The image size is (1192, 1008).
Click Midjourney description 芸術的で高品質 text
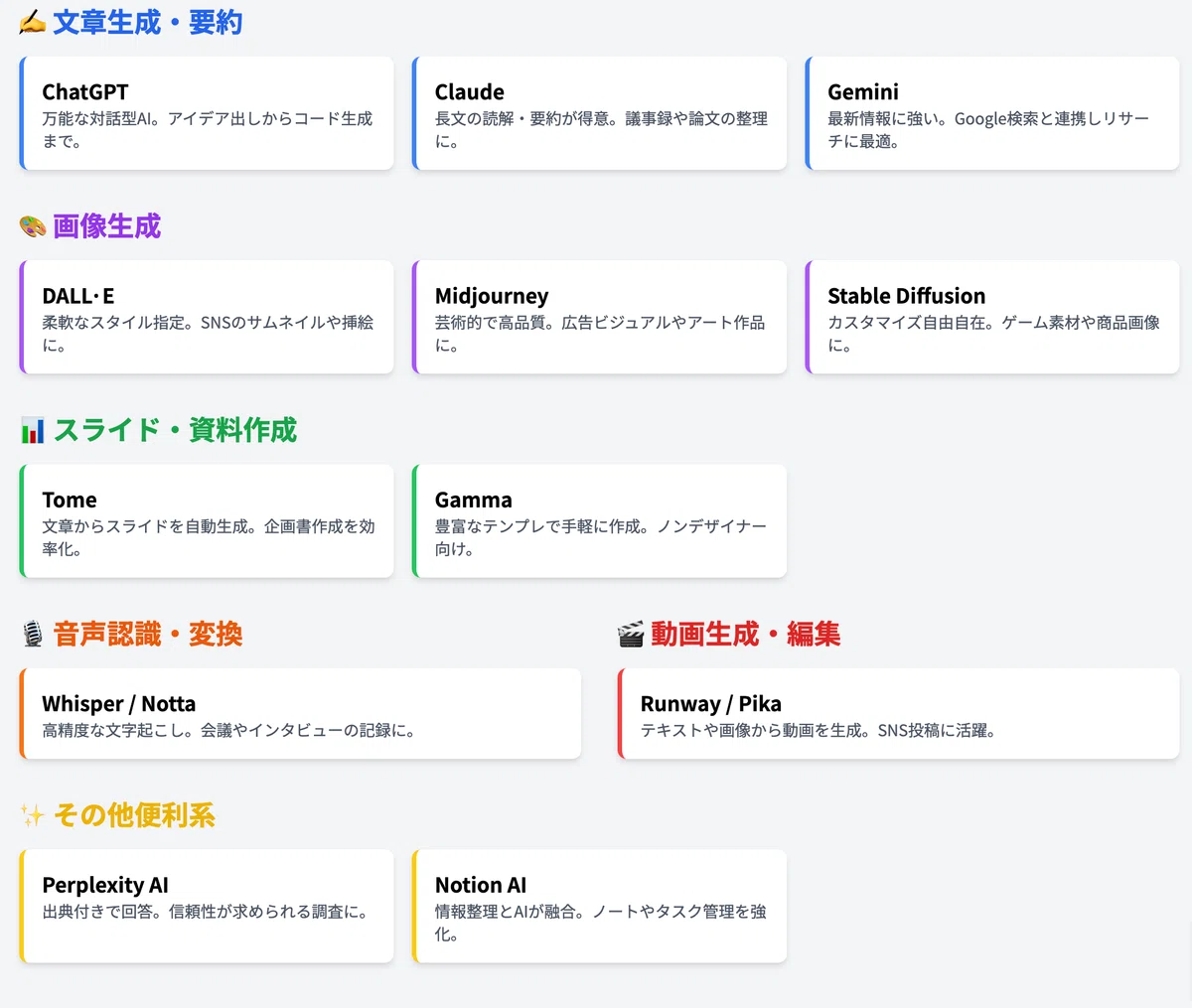click(x=490, y=322)
